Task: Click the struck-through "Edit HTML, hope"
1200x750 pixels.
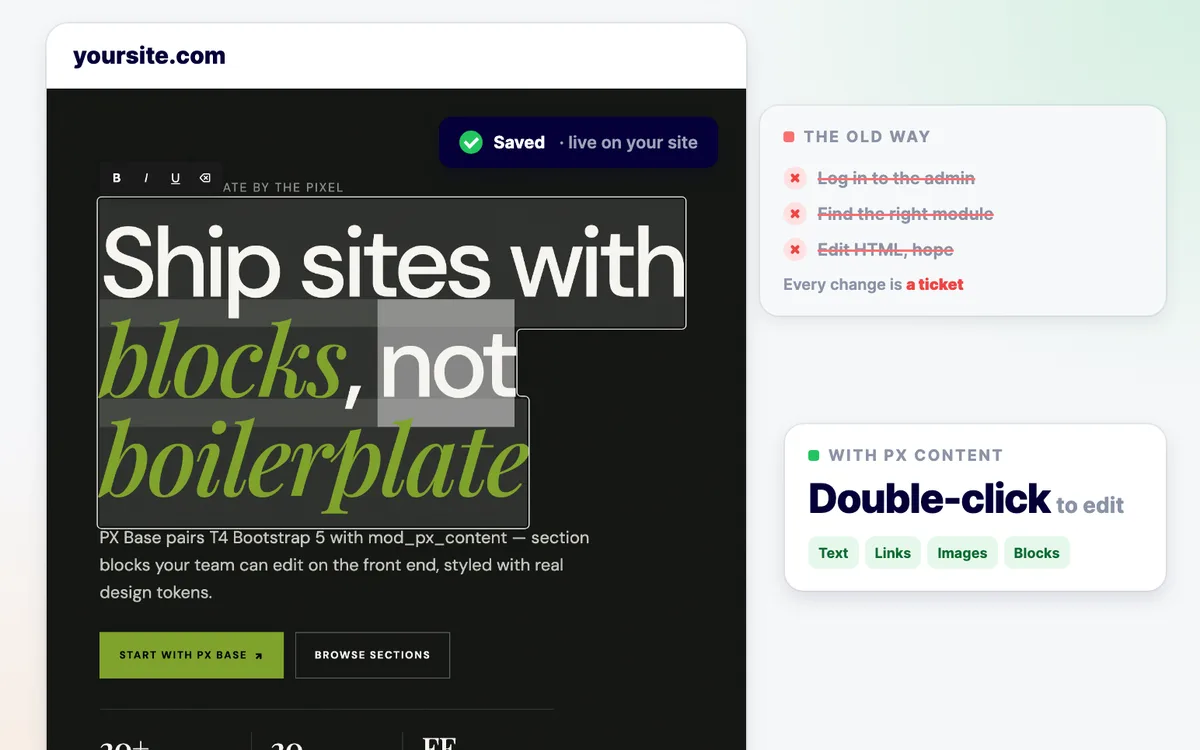Action: pos(886,250)
